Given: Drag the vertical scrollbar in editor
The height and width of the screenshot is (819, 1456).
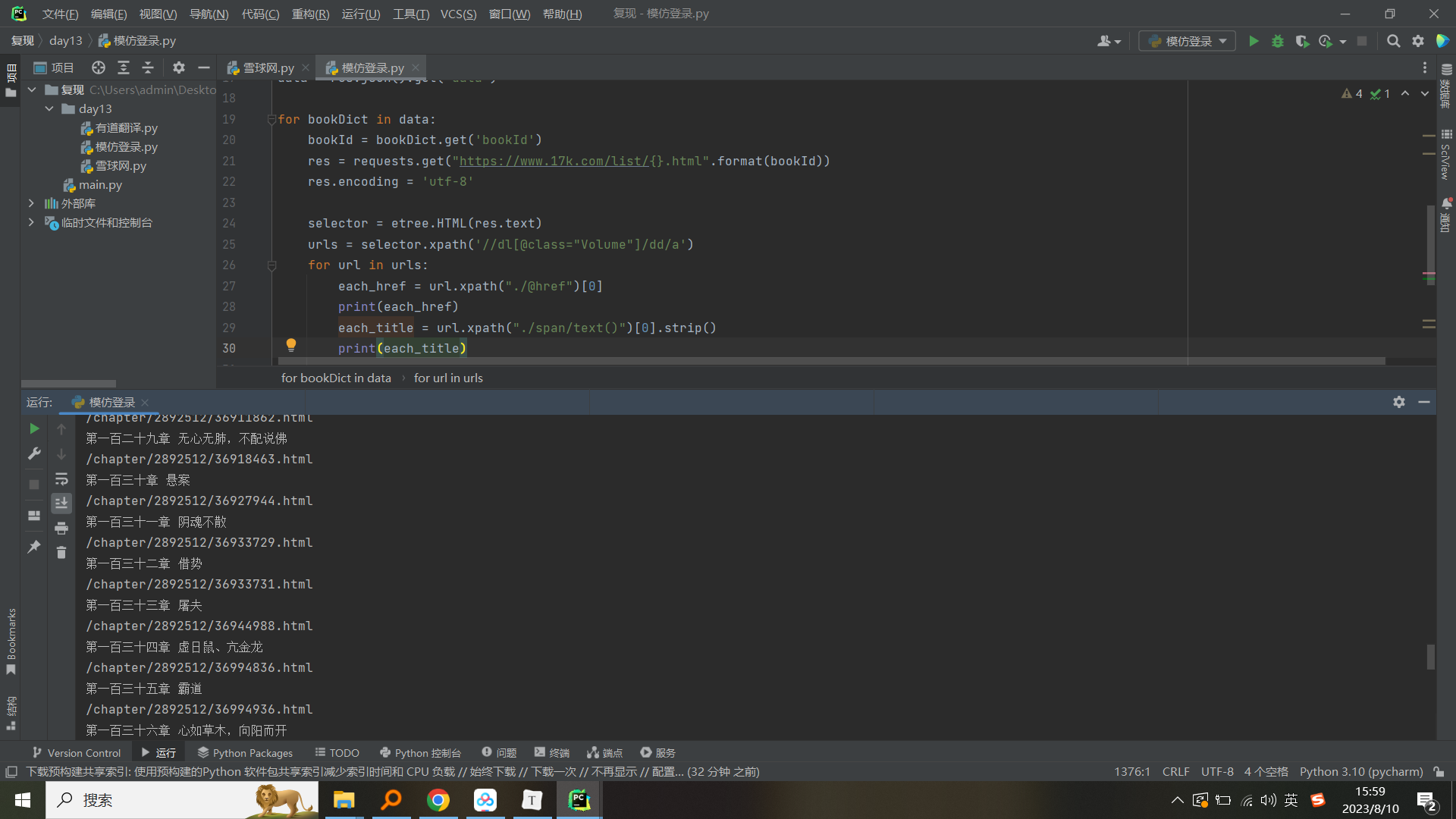Looking at the screenshot, I should (1429, 229).
